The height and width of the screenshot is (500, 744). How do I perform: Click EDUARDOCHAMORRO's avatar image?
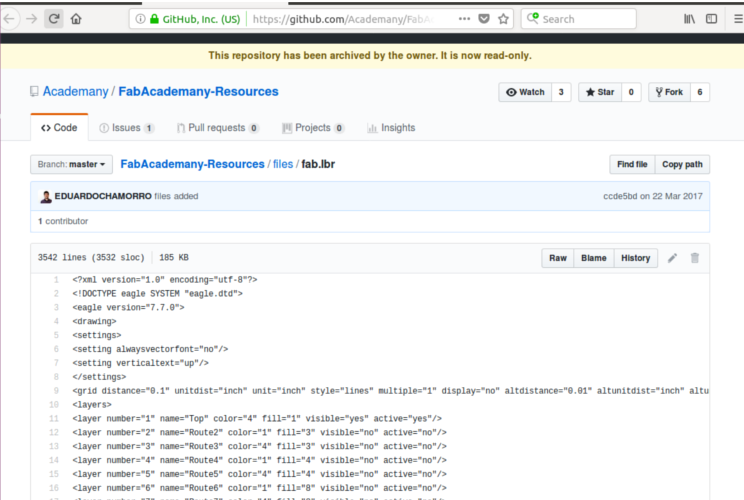(x=46, y=196)
